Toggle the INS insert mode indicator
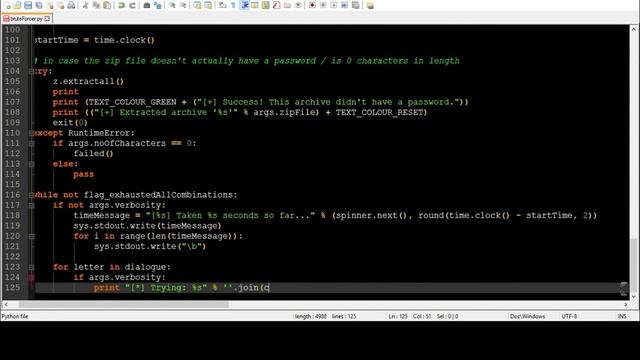Image resolution: width=640 pixels, height=360 pixels. (x=622, y=316)
